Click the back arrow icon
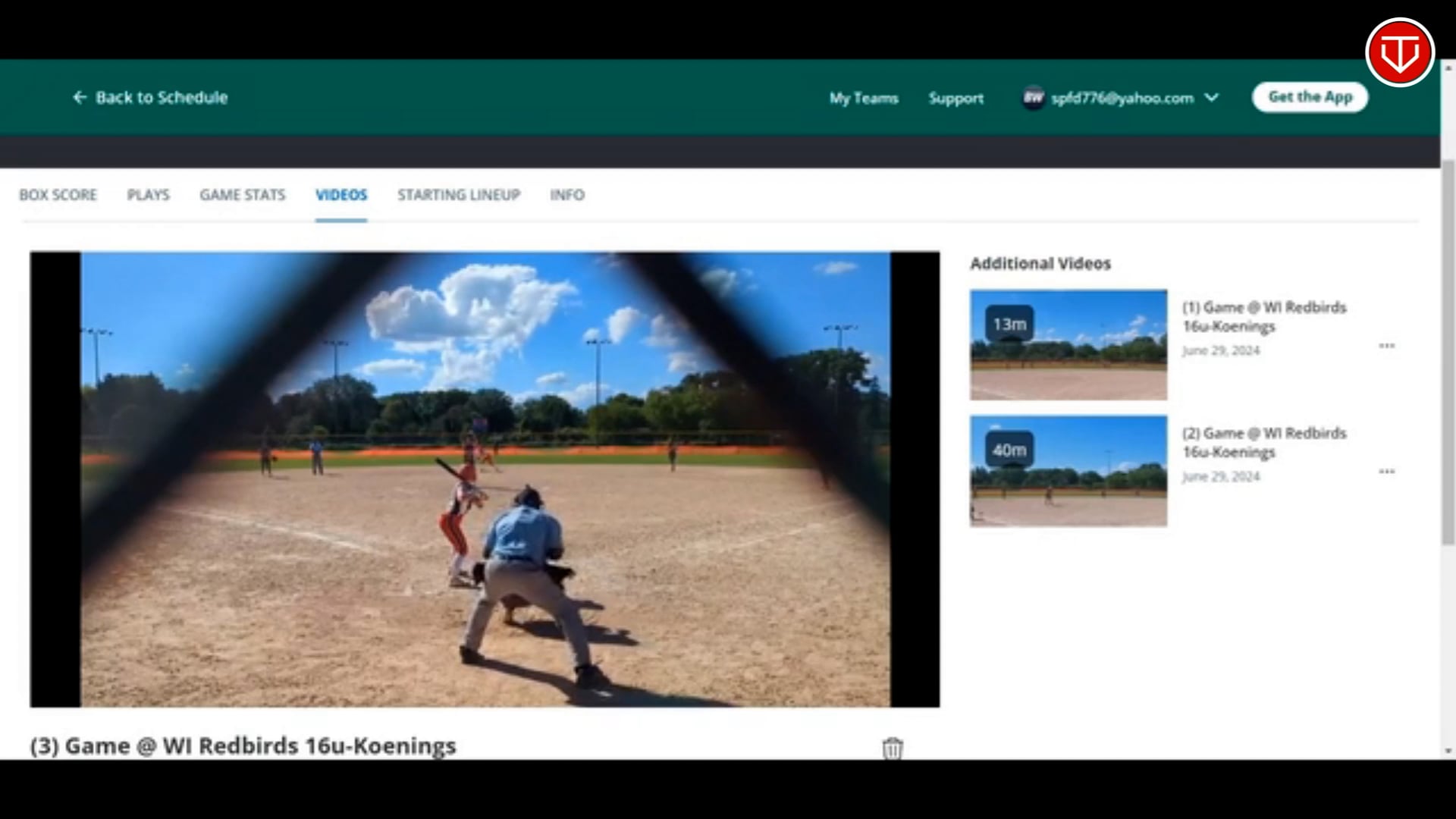This screenshot has width=1456, height=819. pyautogui.click(x=80, y=97)
